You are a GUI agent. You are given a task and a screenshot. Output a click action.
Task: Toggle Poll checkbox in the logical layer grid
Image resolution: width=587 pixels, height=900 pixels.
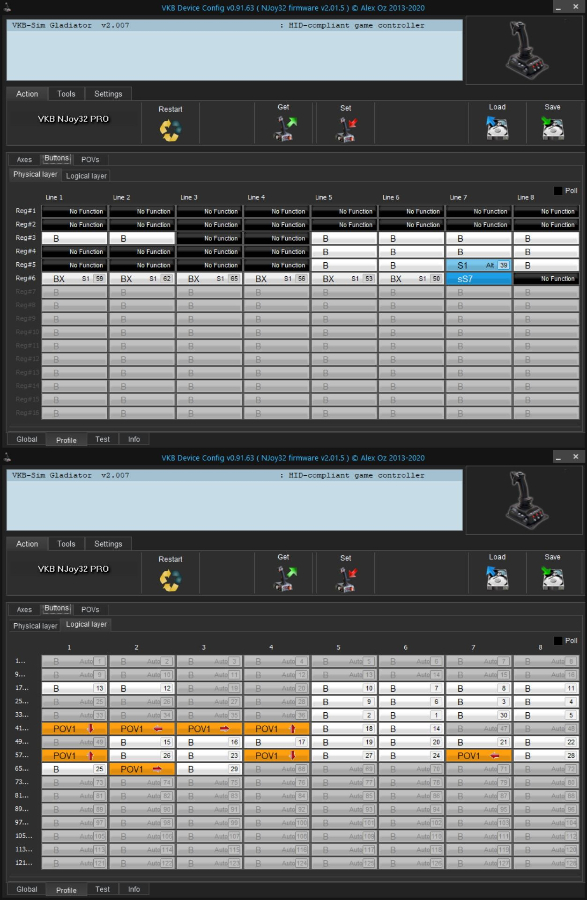click(x=558, y=641)
